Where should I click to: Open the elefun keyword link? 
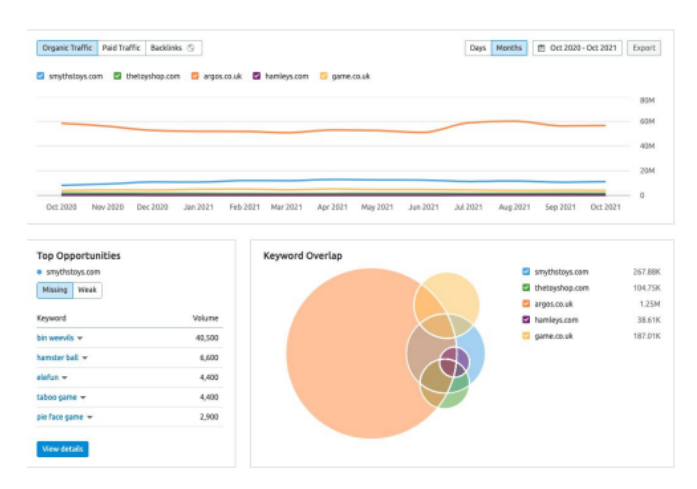click(x=48, y=377)
